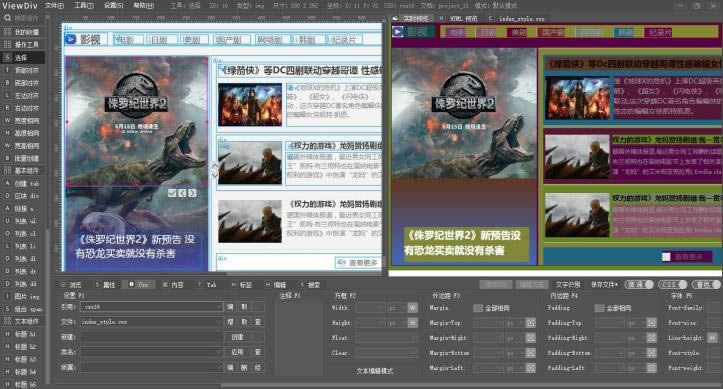Check the 全部相同 box for Padding
Screen dimensions: 723x389
(599, 308)
